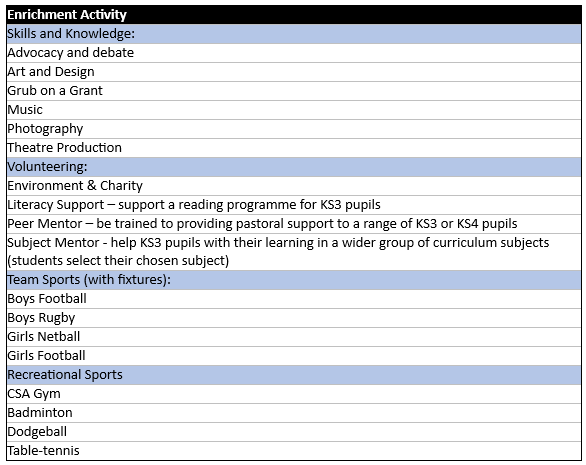Select the Enrichment Activity header cell
Viewport: 586px width, 465px height.
(294, 15)
